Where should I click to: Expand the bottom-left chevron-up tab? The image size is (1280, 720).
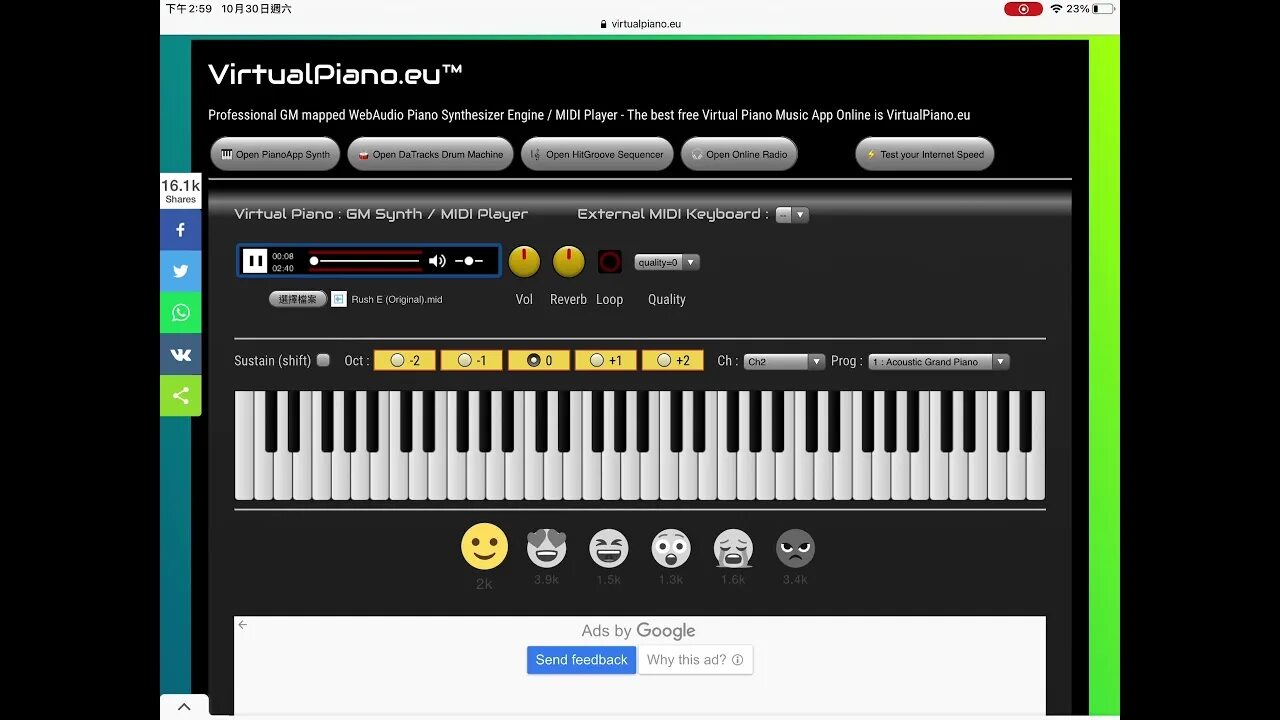click(184, 707)
